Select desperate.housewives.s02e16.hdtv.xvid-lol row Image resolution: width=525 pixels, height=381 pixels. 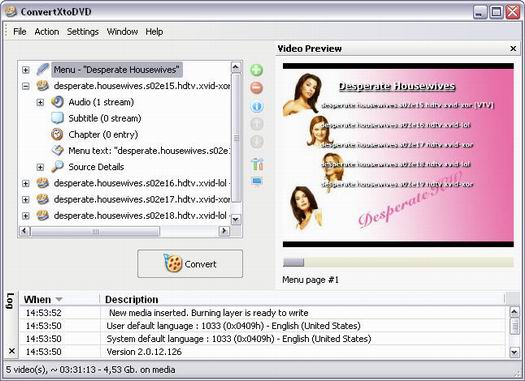tap(141, 183)
